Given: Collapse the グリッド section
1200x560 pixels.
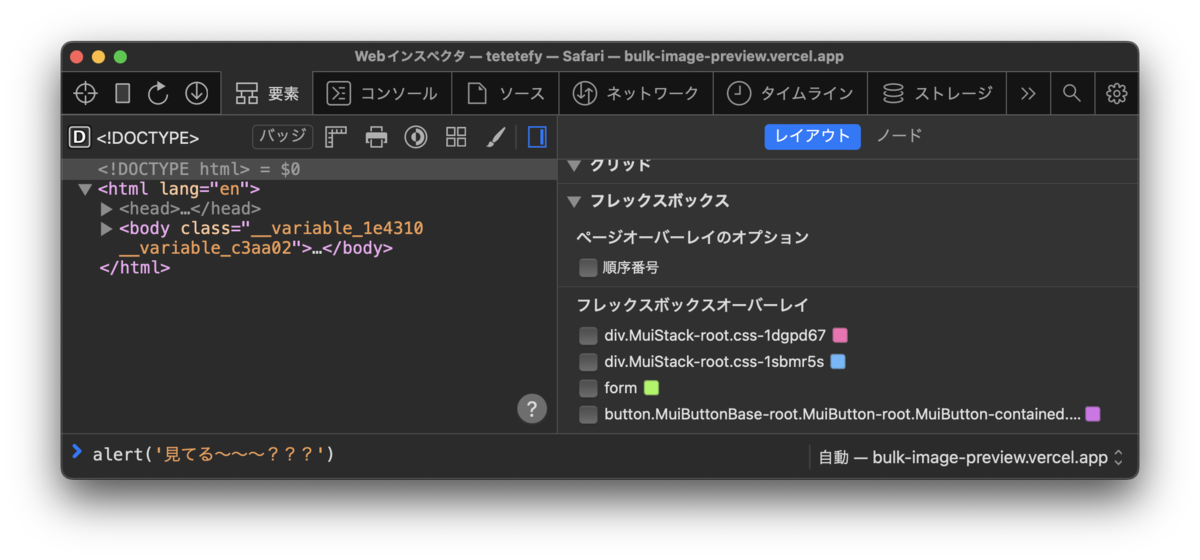Looking at the screenshot, I should point(574,166).
